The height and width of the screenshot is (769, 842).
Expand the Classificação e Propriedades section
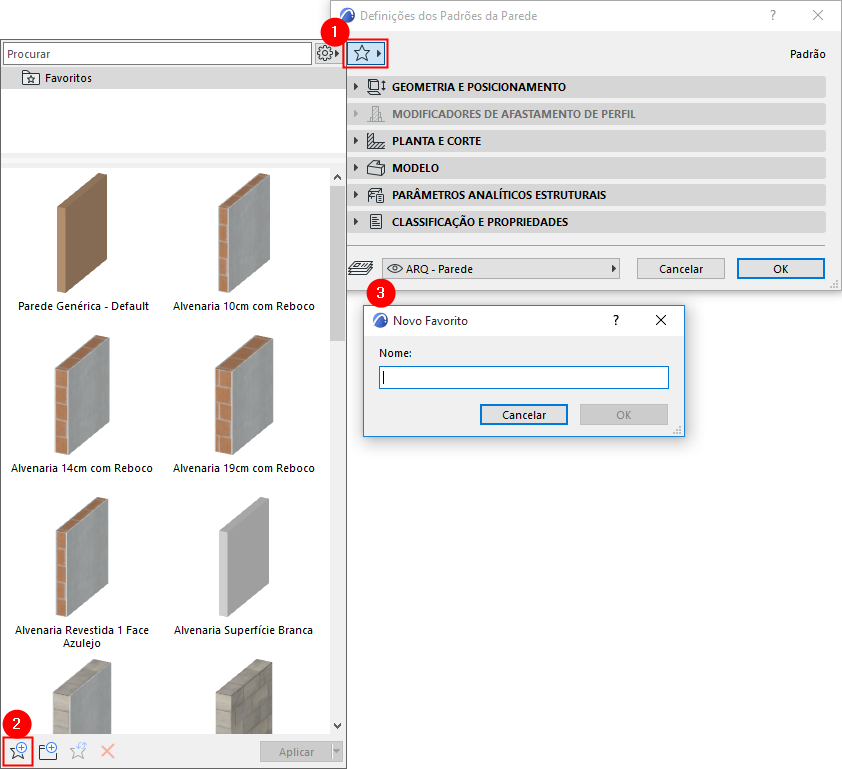(x=357, y=221)
